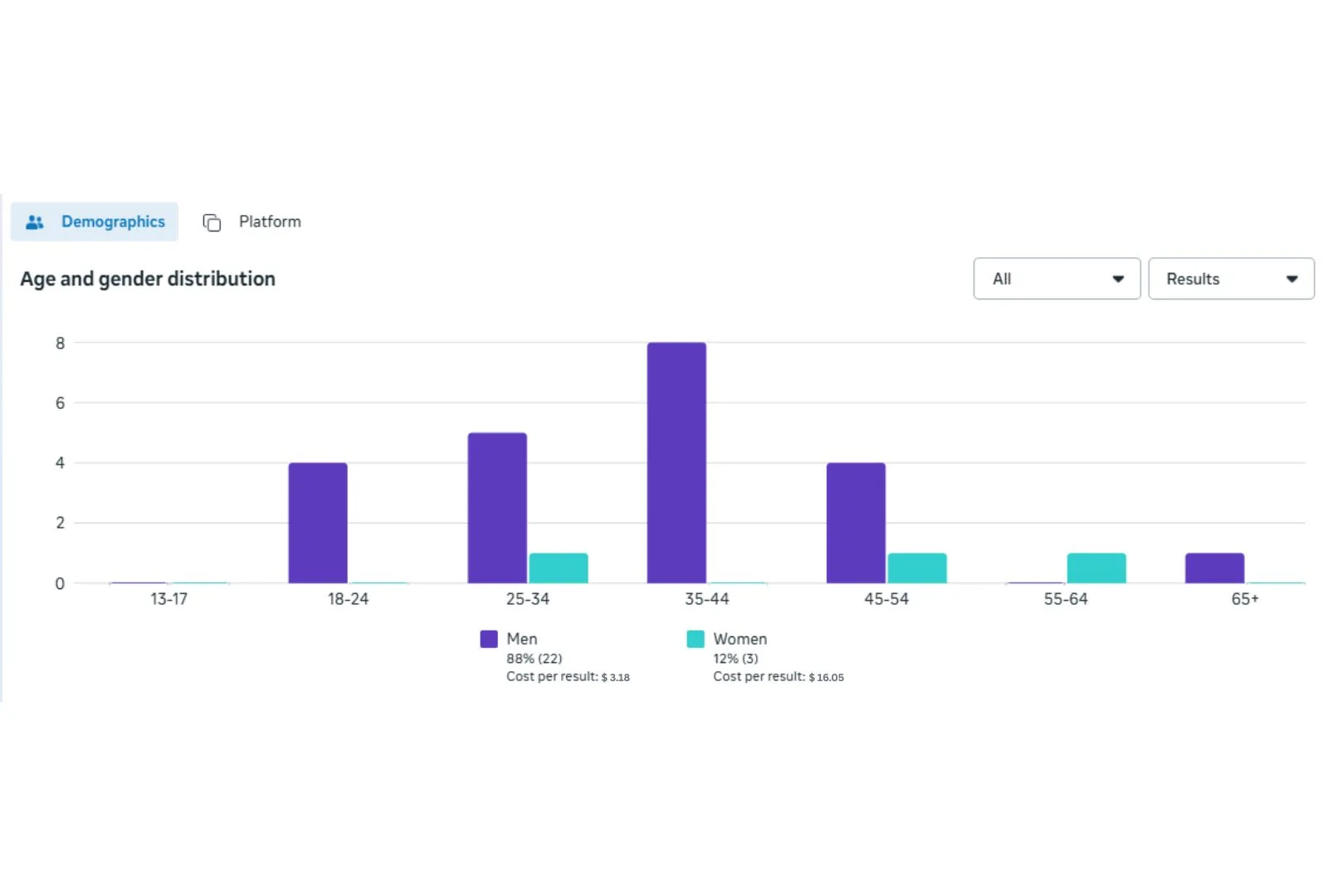Click the Women teal legend swatch

pos(696,639)
